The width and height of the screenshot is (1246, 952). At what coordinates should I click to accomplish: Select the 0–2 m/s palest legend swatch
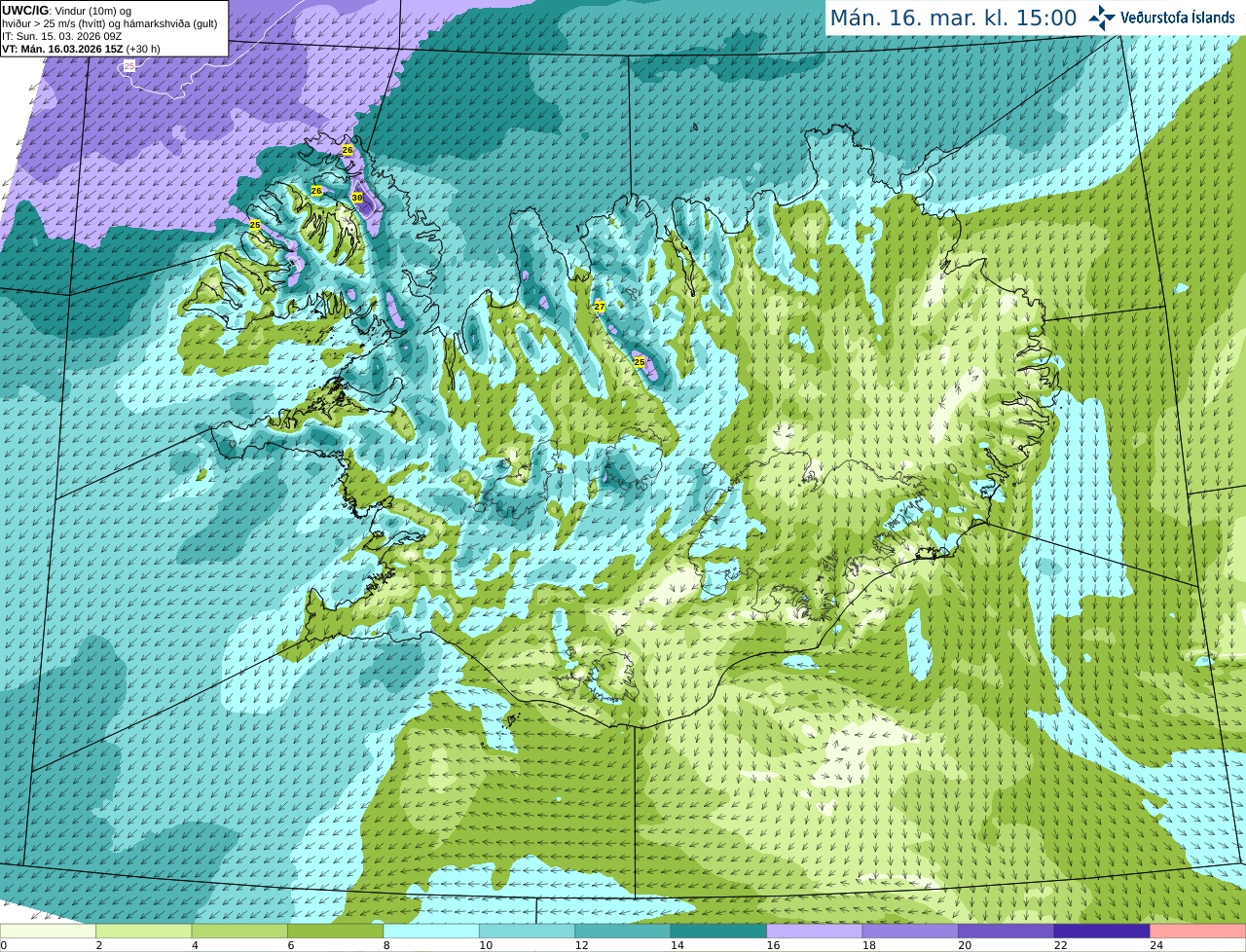pos(48,931)
